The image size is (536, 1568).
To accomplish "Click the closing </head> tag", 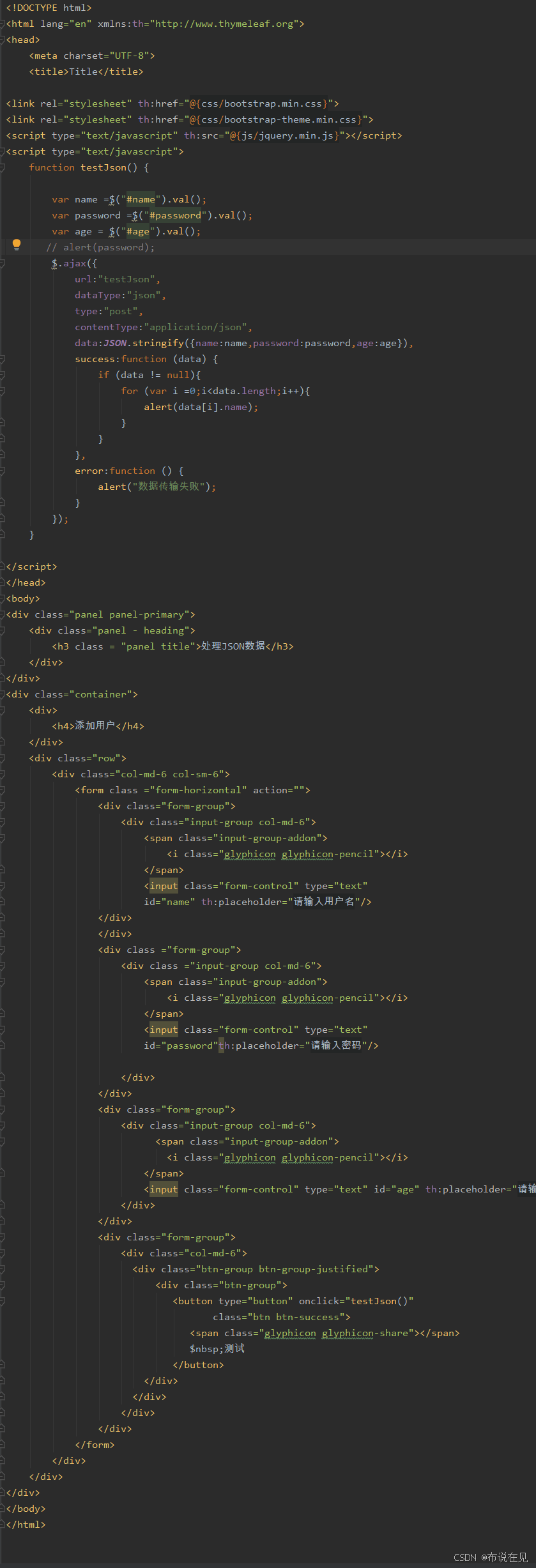I will click(26, 582).
